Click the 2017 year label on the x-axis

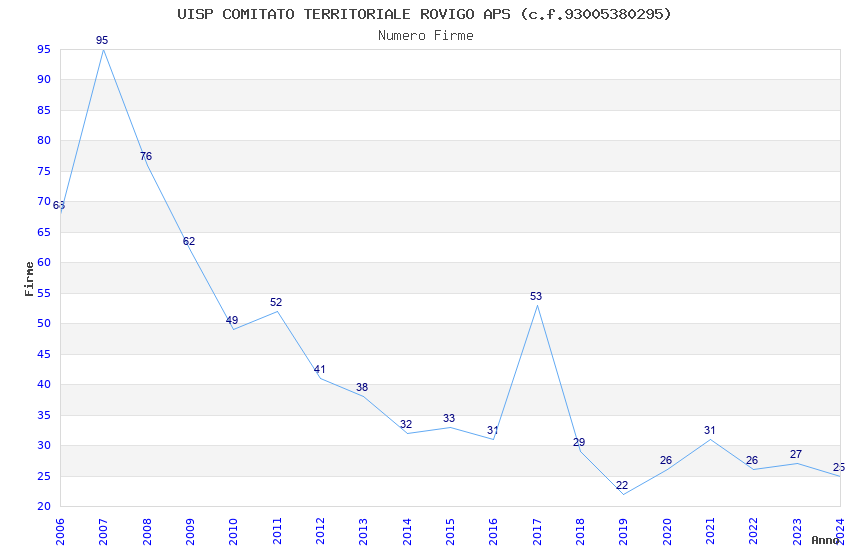pyautogui.click(x=537, y=532)
